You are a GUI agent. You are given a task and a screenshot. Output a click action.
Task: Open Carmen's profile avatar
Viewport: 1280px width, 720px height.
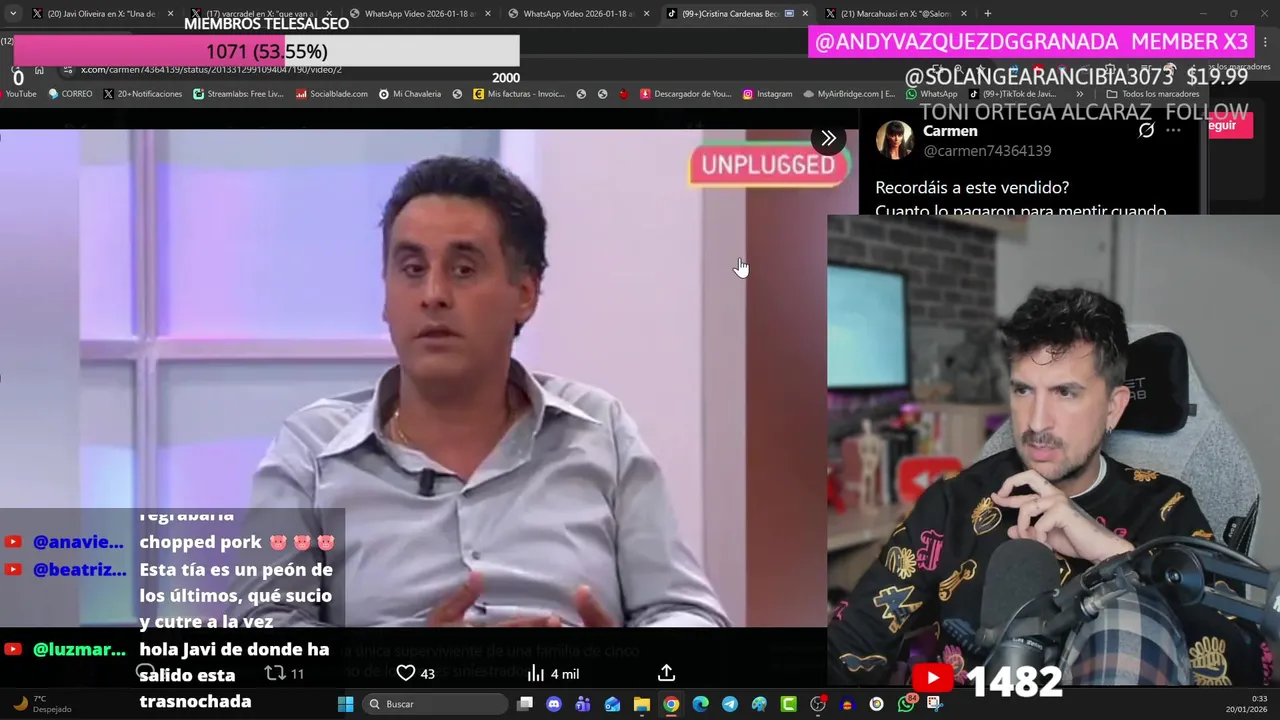(x=894, y=140)
